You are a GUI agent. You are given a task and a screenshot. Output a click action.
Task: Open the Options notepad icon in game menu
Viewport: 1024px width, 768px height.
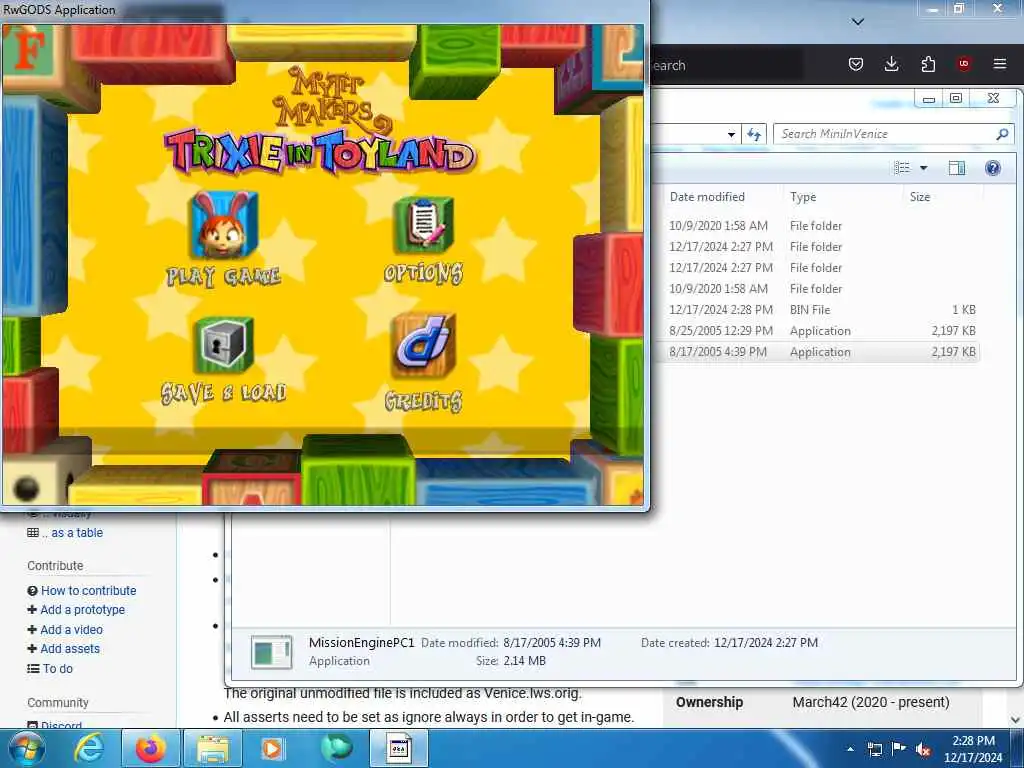click(424, 225)
